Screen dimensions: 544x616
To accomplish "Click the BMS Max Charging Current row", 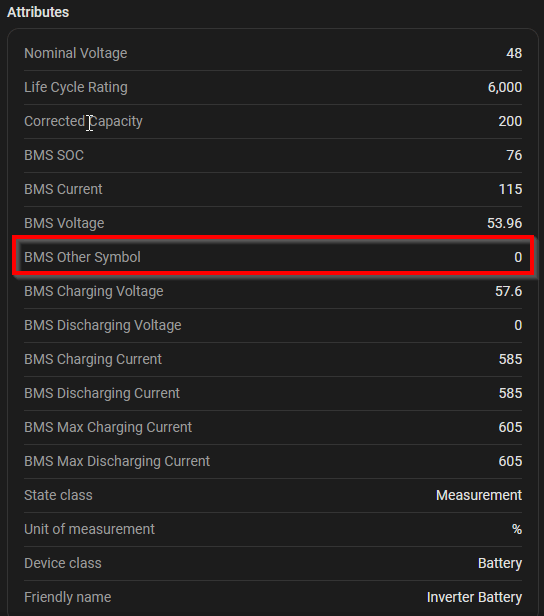I will point(273,427).
